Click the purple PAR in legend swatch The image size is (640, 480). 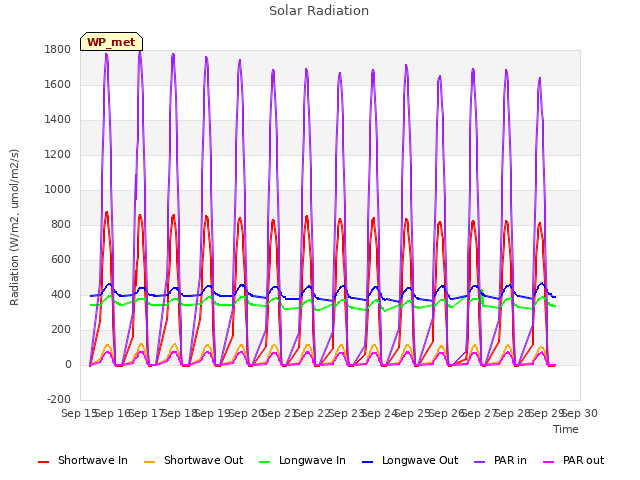479,462
